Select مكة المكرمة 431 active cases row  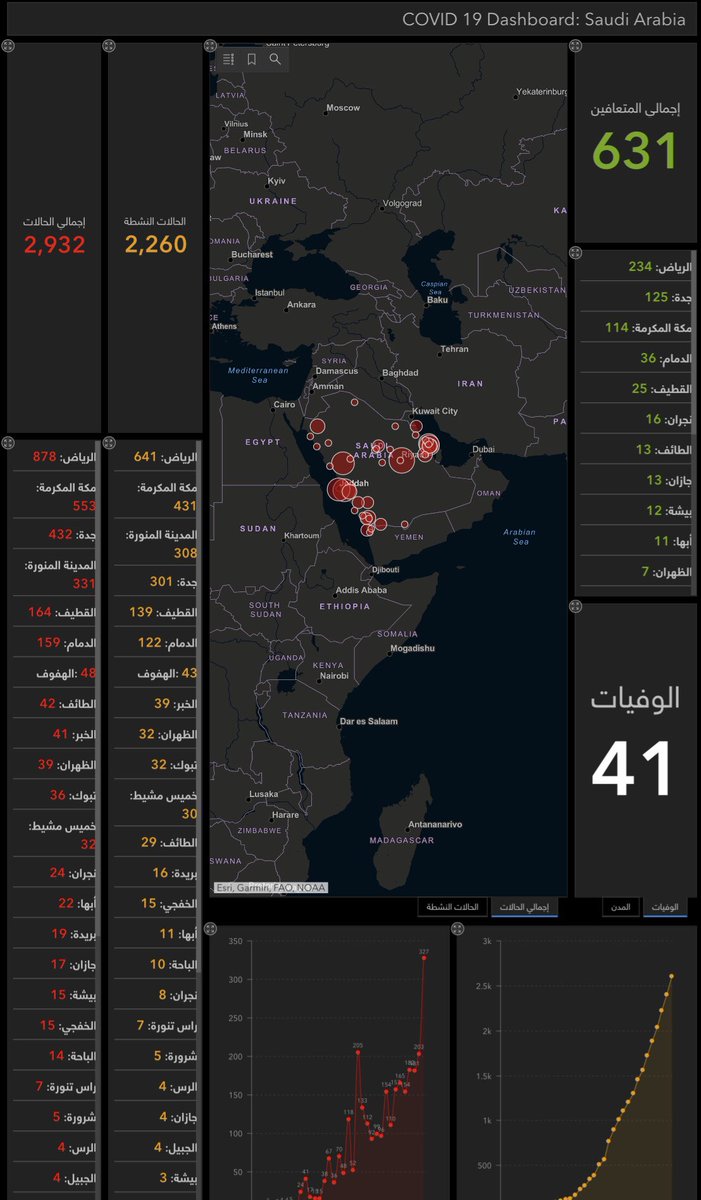(x=156, y=496)
